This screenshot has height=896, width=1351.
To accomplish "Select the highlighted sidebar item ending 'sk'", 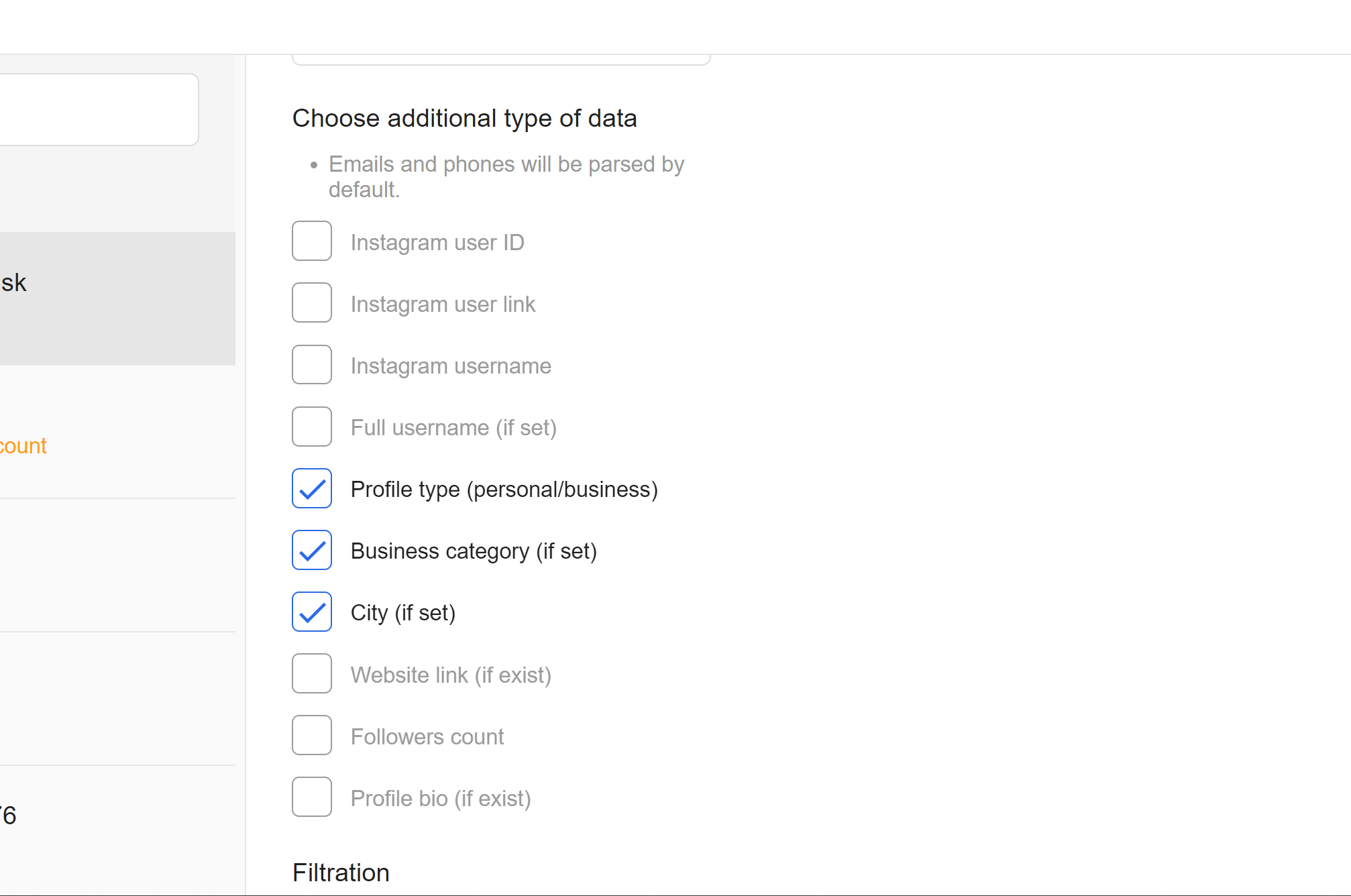I will pos(117,298).
